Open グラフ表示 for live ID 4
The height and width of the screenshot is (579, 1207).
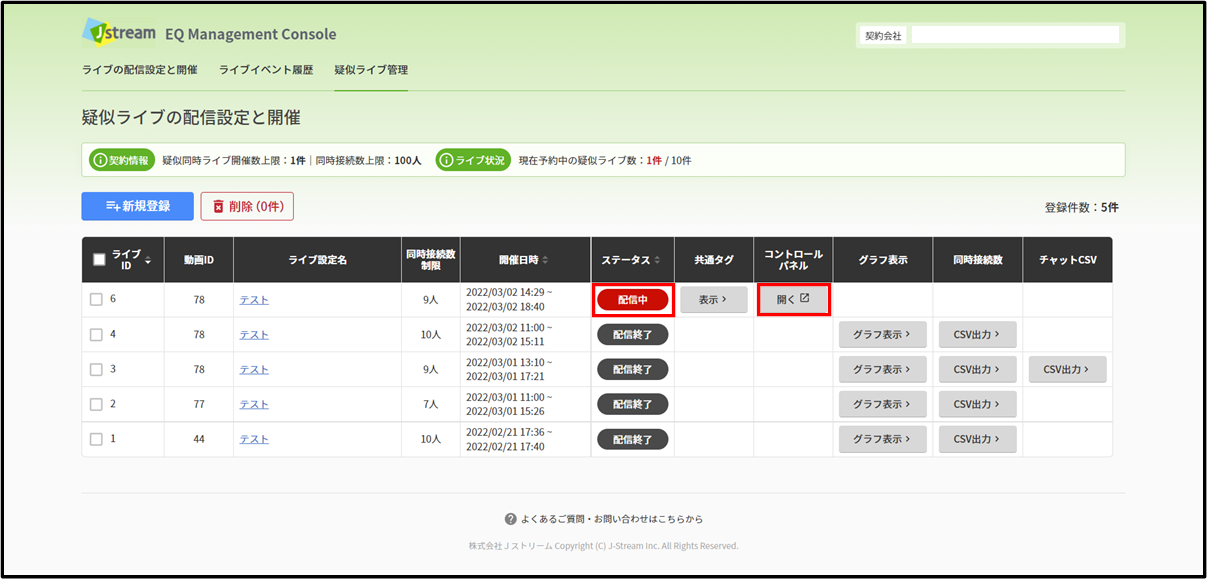(x=882, y=334)
